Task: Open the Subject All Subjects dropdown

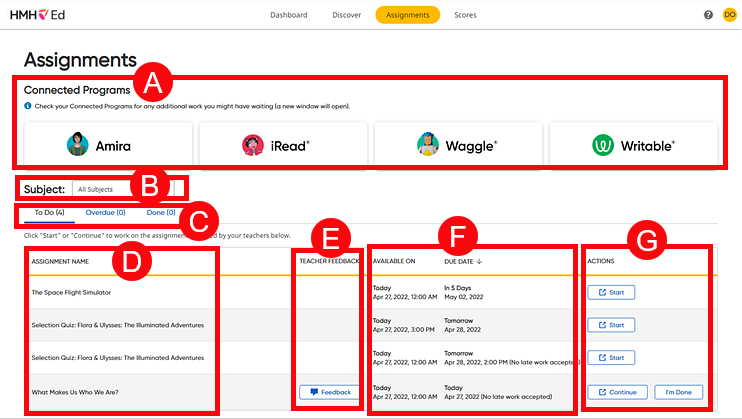Action: [x=123, y=189]
